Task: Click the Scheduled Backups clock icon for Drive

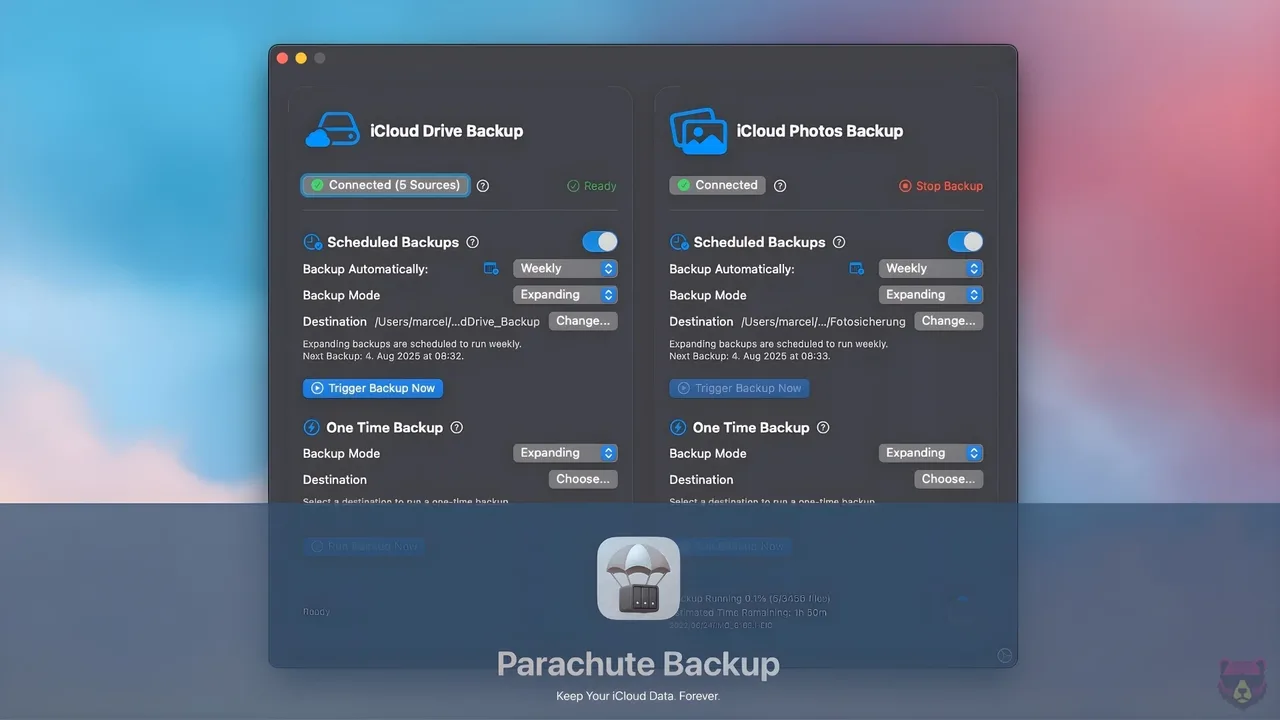Action: click(x=312, y=241)
